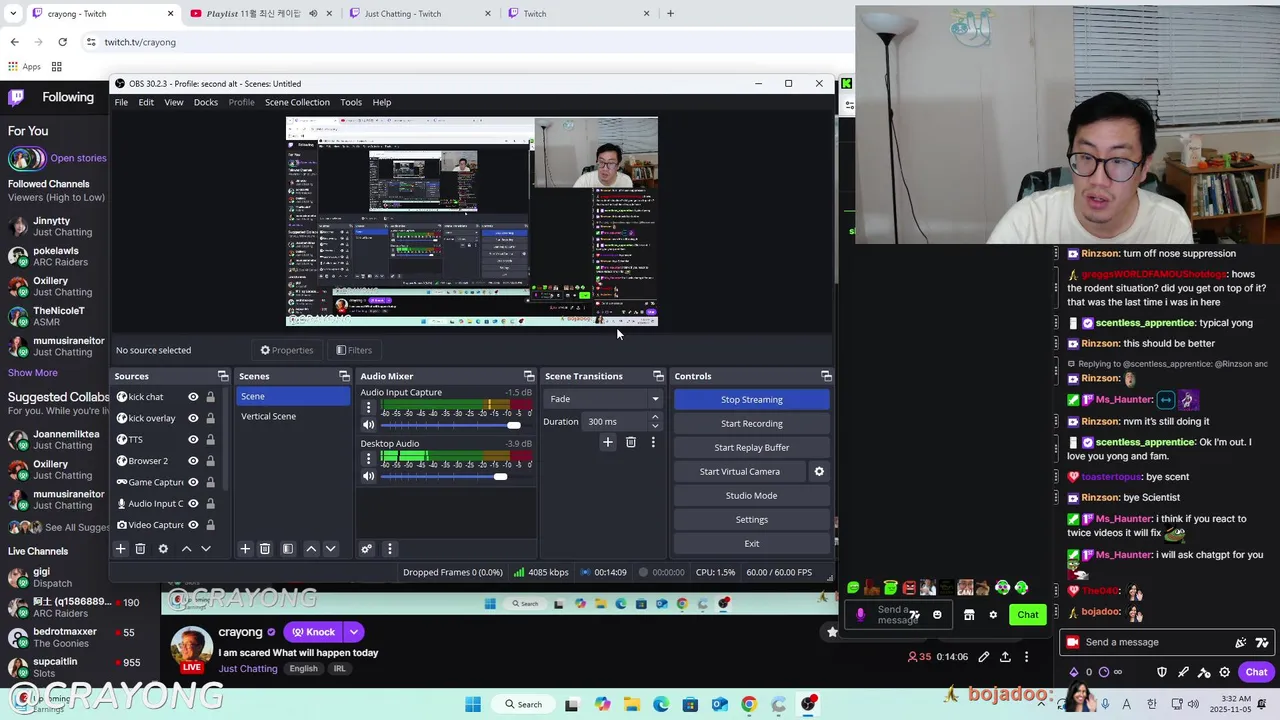Image resolution: width=1280 pixels, height=720 pixels.
Task: Remove scene transition with trash icon
Action: coord(630,442)
